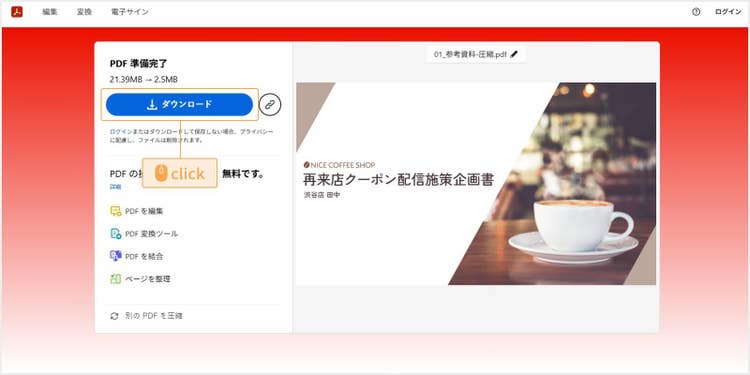
Task: Open the PDF 変換ツール link
Action: coord(152,234)
